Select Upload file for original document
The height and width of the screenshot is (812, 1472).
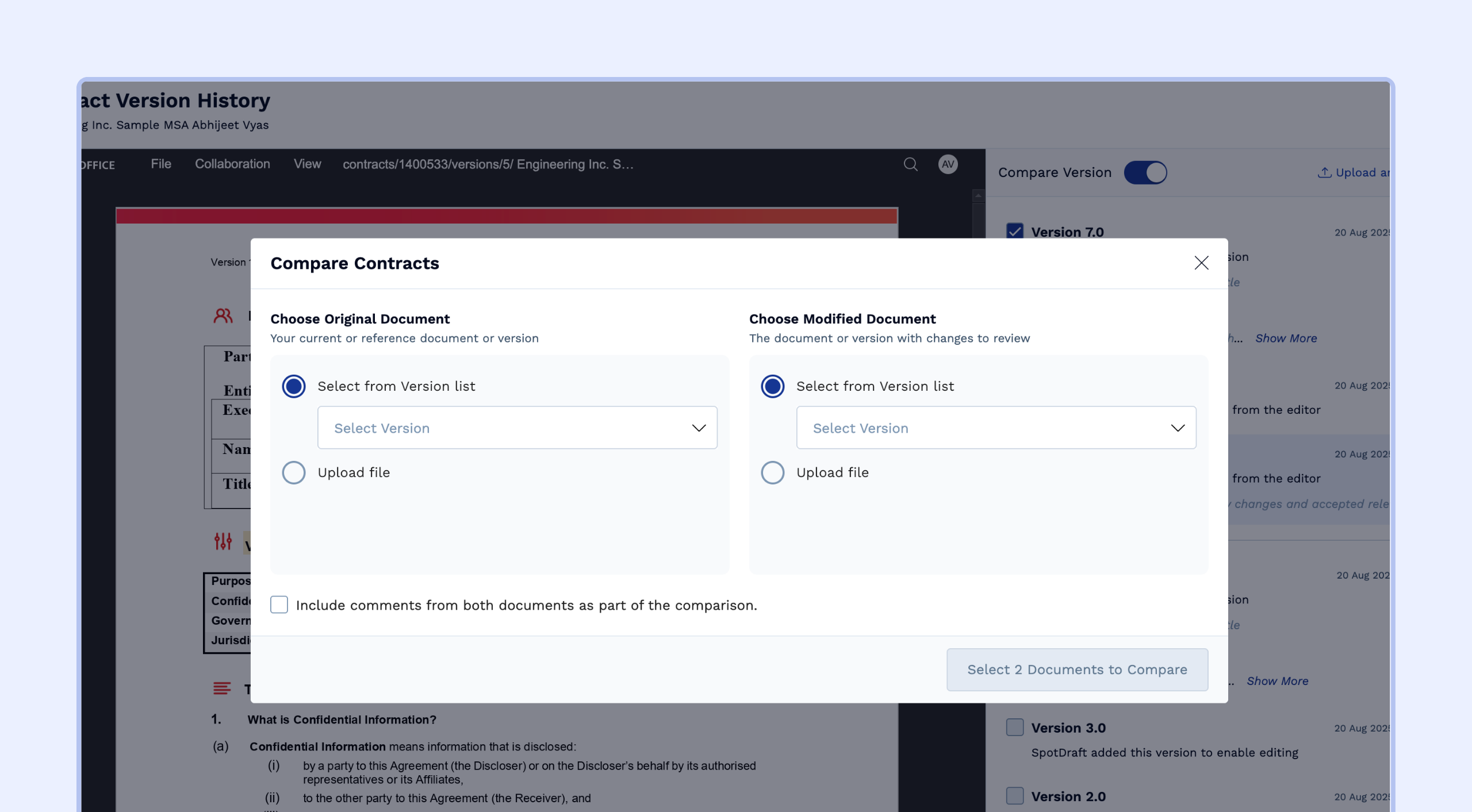click(294, 472)
